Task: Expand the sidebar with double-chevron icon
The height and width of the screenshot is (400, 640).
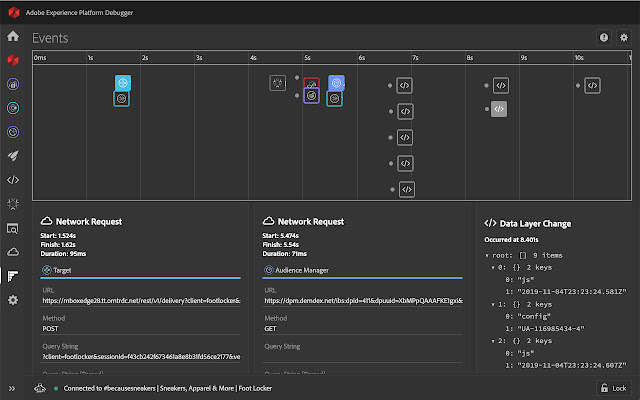Action: point(13,388)
